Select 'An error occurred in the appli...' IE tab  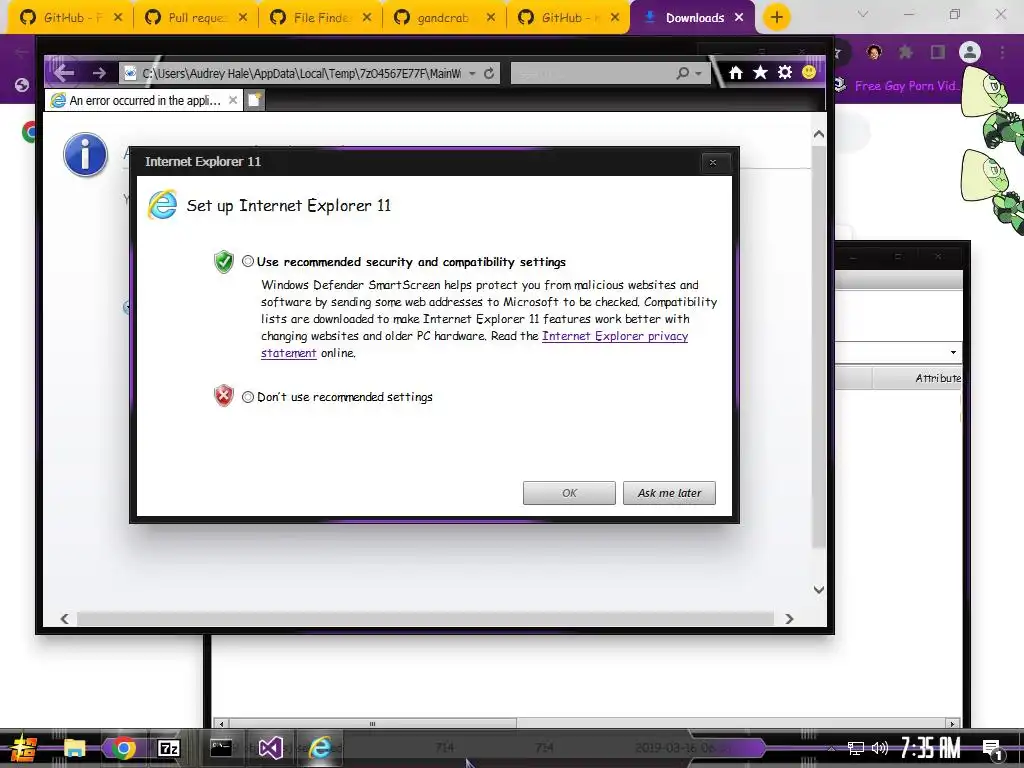tap(144, 100)
